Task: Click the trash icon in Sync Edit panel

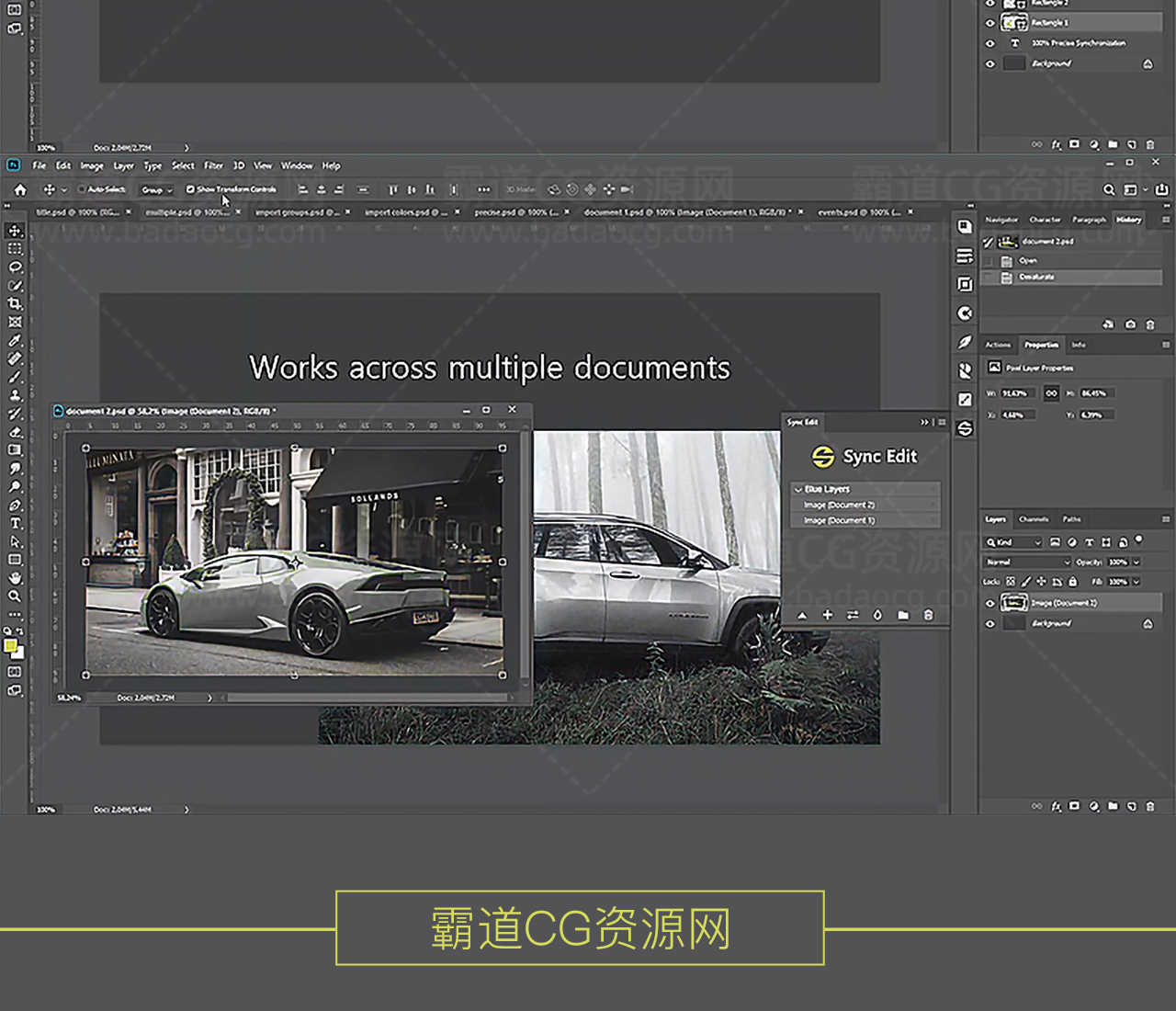Action: 928,615
